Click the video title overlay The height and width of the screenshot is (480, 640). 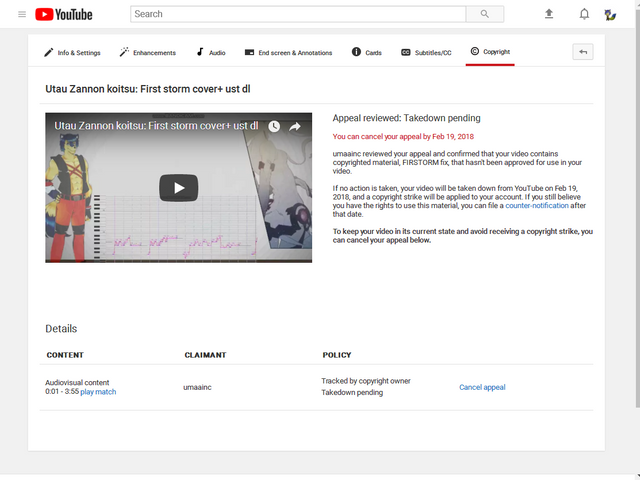click(156, 126)
